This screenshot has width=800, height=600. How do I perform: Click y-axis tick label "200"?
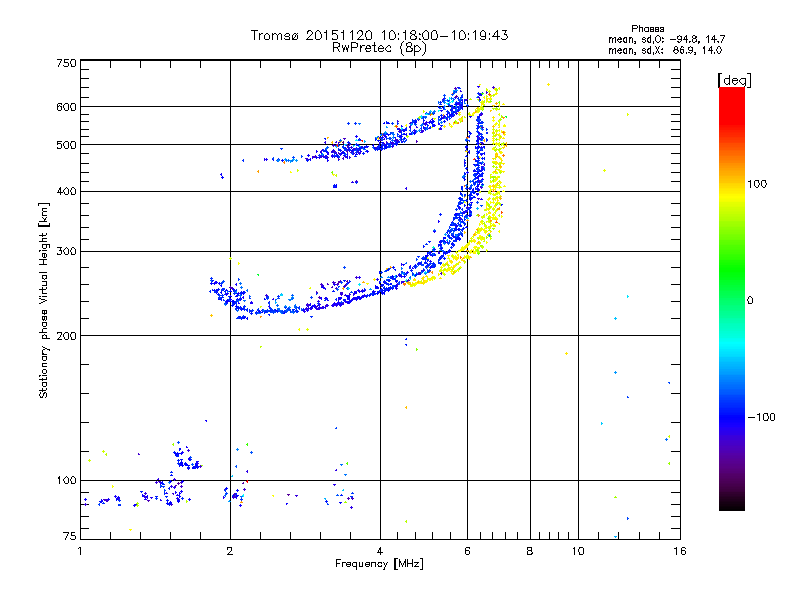(66, 336)
